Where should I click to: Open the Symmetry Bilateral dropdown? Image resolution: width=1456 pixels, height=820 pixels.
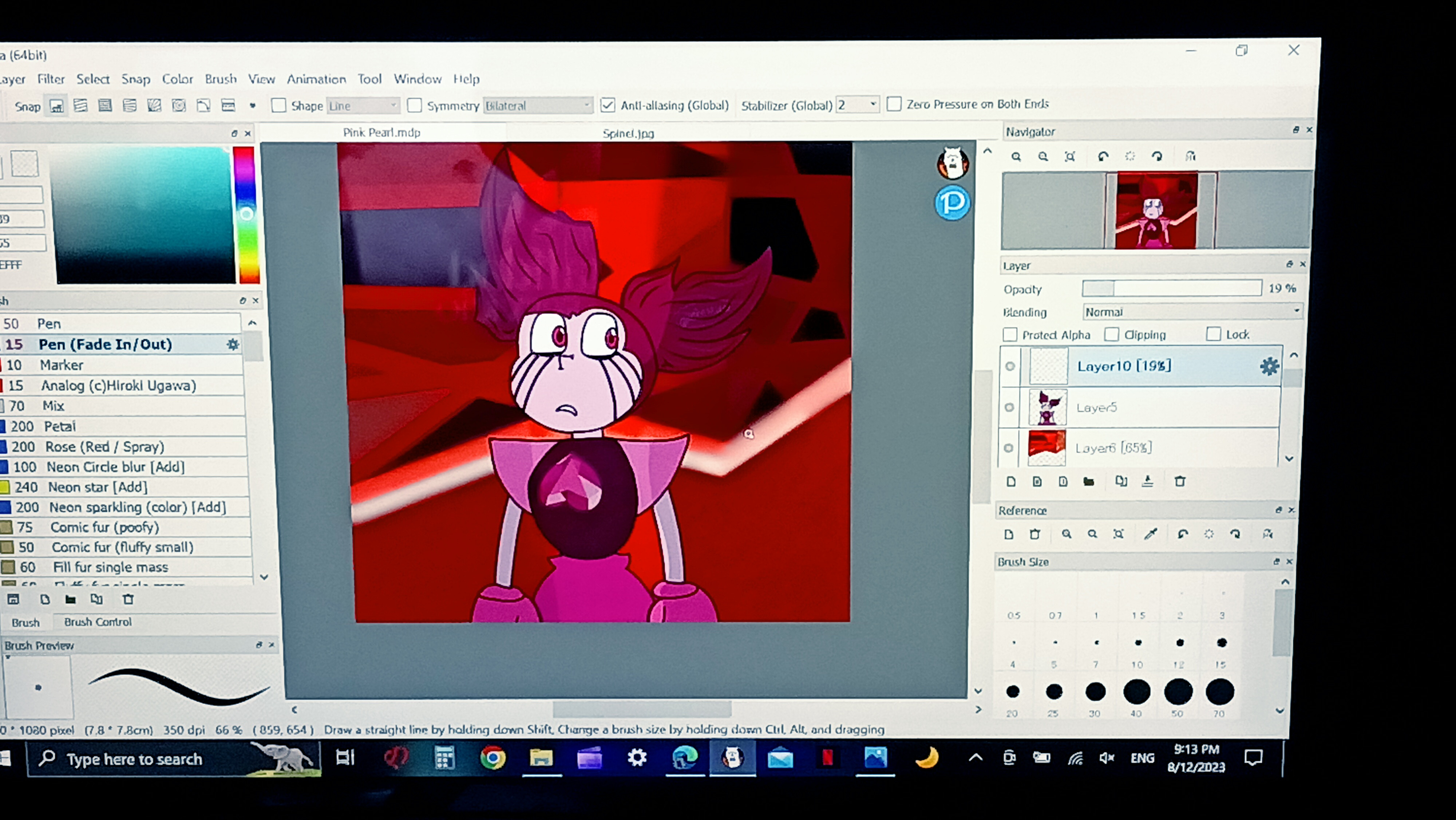[x=538, y=106]
